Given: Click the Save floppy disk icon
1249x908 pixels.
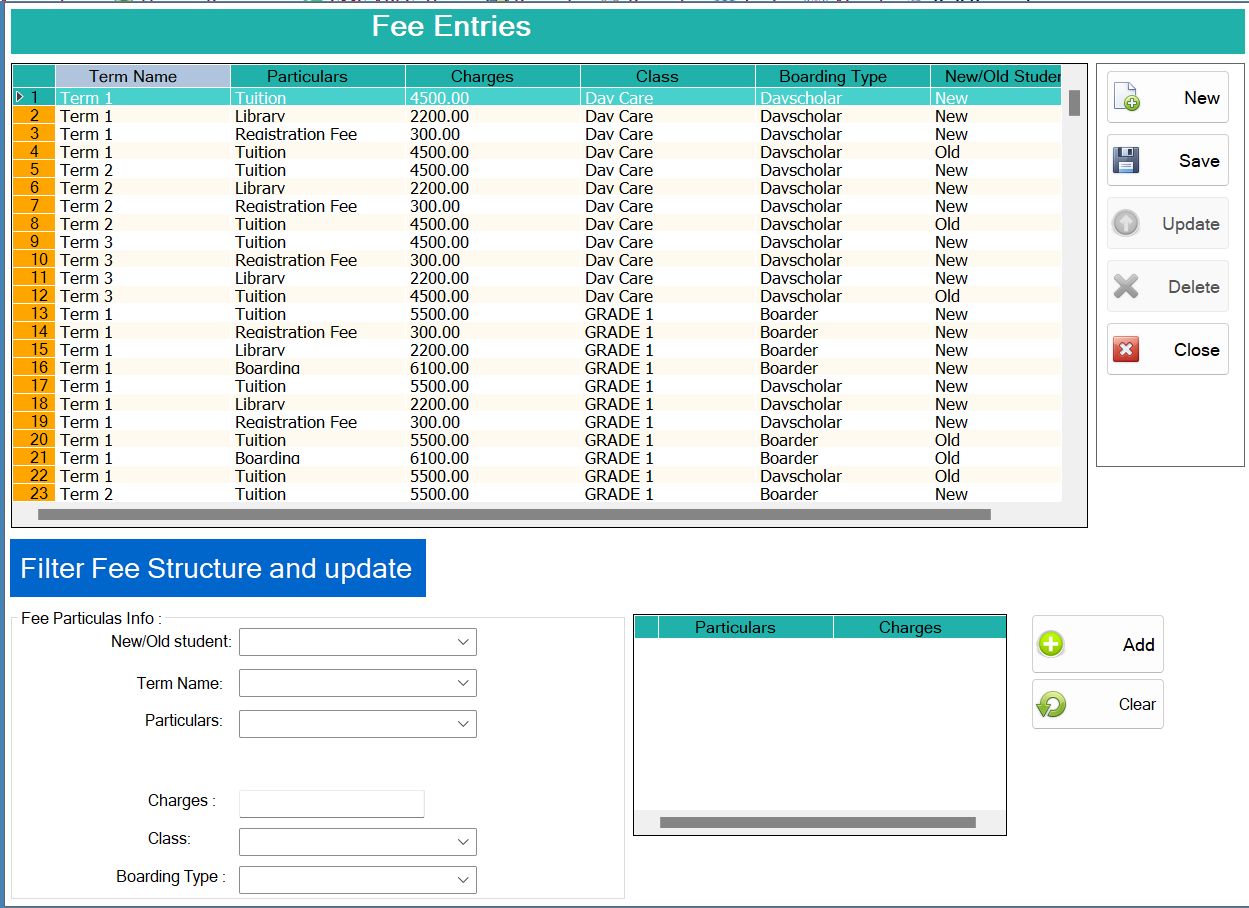Looking at the screenshot, I should point(1127,160).
